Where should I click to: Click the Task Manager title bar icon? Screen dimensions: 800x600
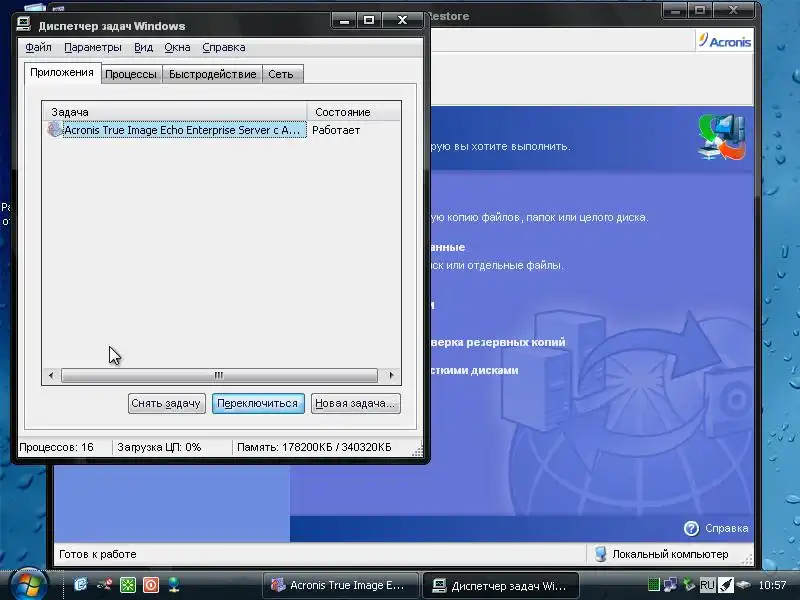tap(24, 24)
